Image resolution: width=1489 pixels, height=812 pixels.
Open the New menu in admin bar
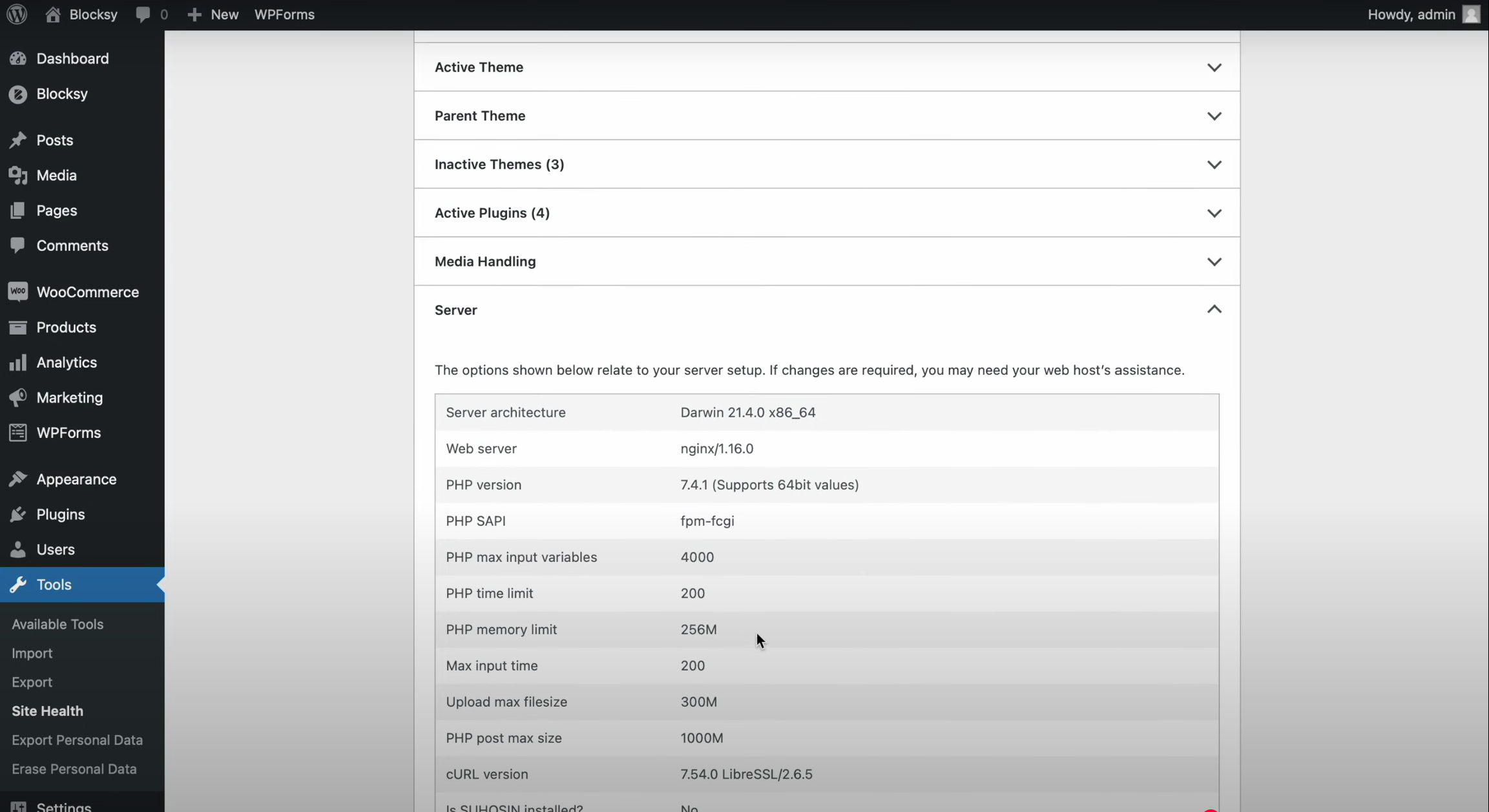(213, 14)
